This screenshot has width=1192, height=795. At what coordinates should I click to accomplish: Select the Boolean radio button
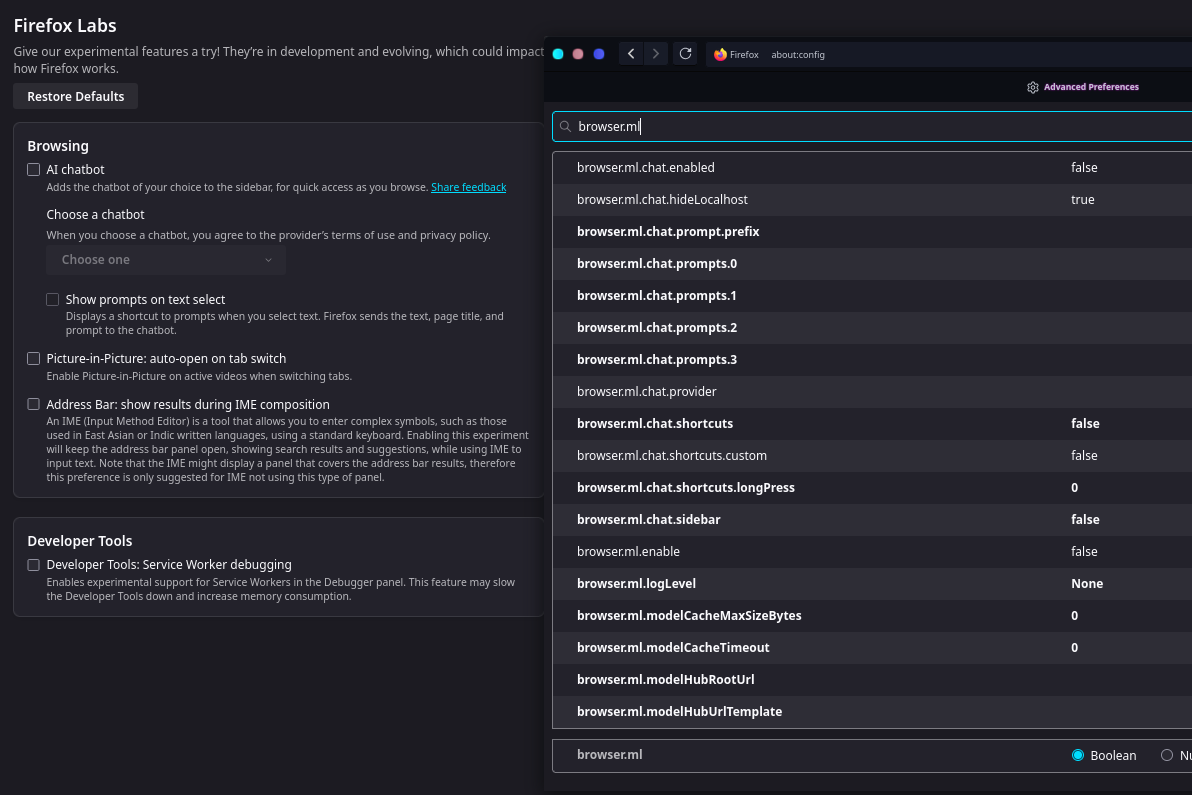click(1078, 756)
